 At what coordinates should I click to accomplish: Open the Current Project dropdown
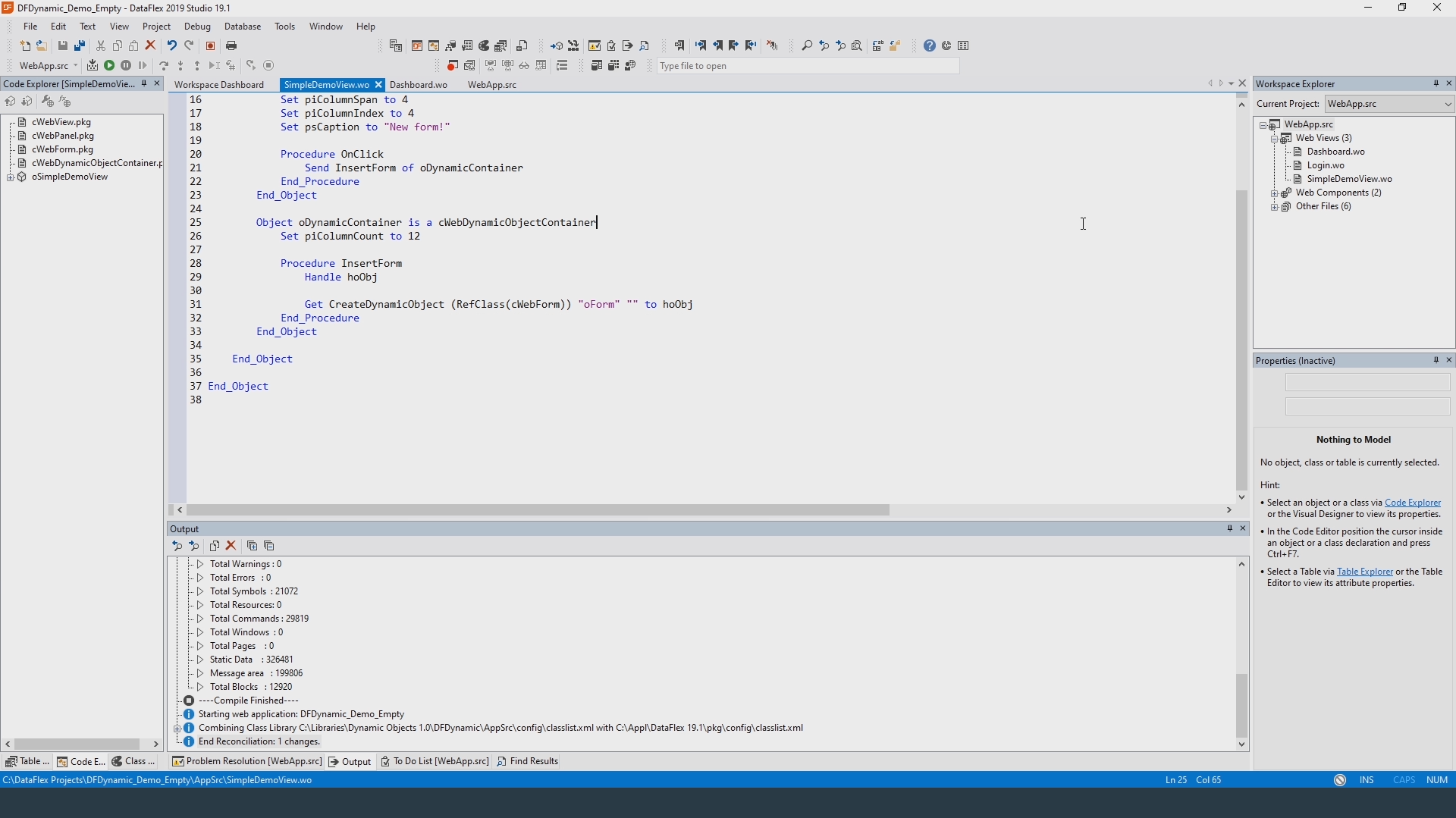pyautogui.click(x=1448, y=105)
